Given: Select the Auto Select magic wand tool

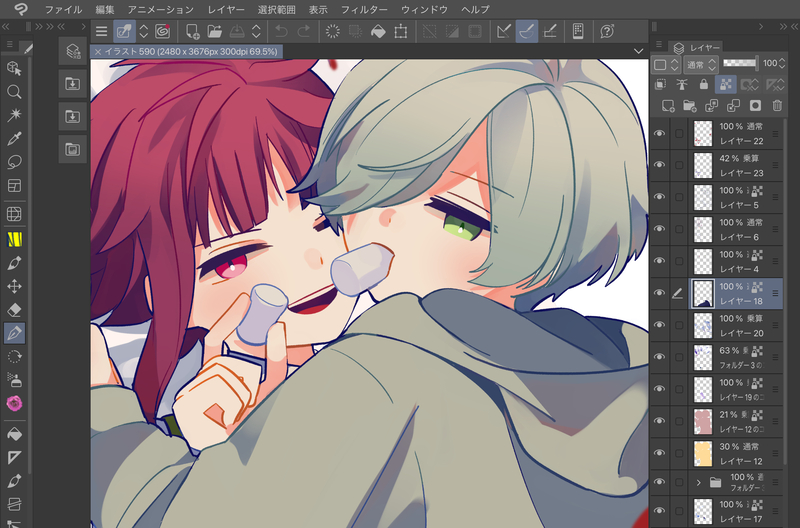Looking at the screenshot, I should (14, 115).
